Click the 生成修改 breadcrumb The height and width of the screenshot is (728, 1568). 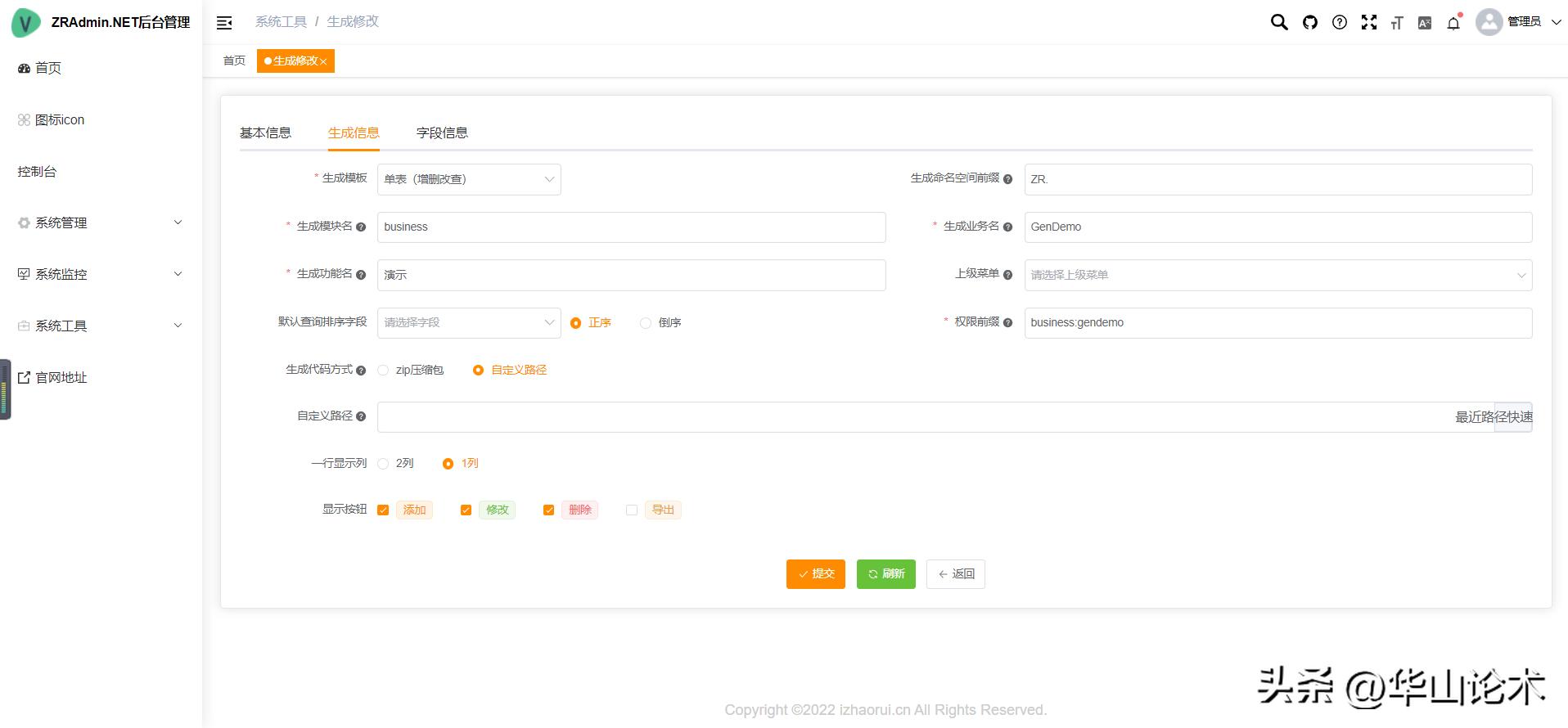pyautogui.click(x=353, y=22)
